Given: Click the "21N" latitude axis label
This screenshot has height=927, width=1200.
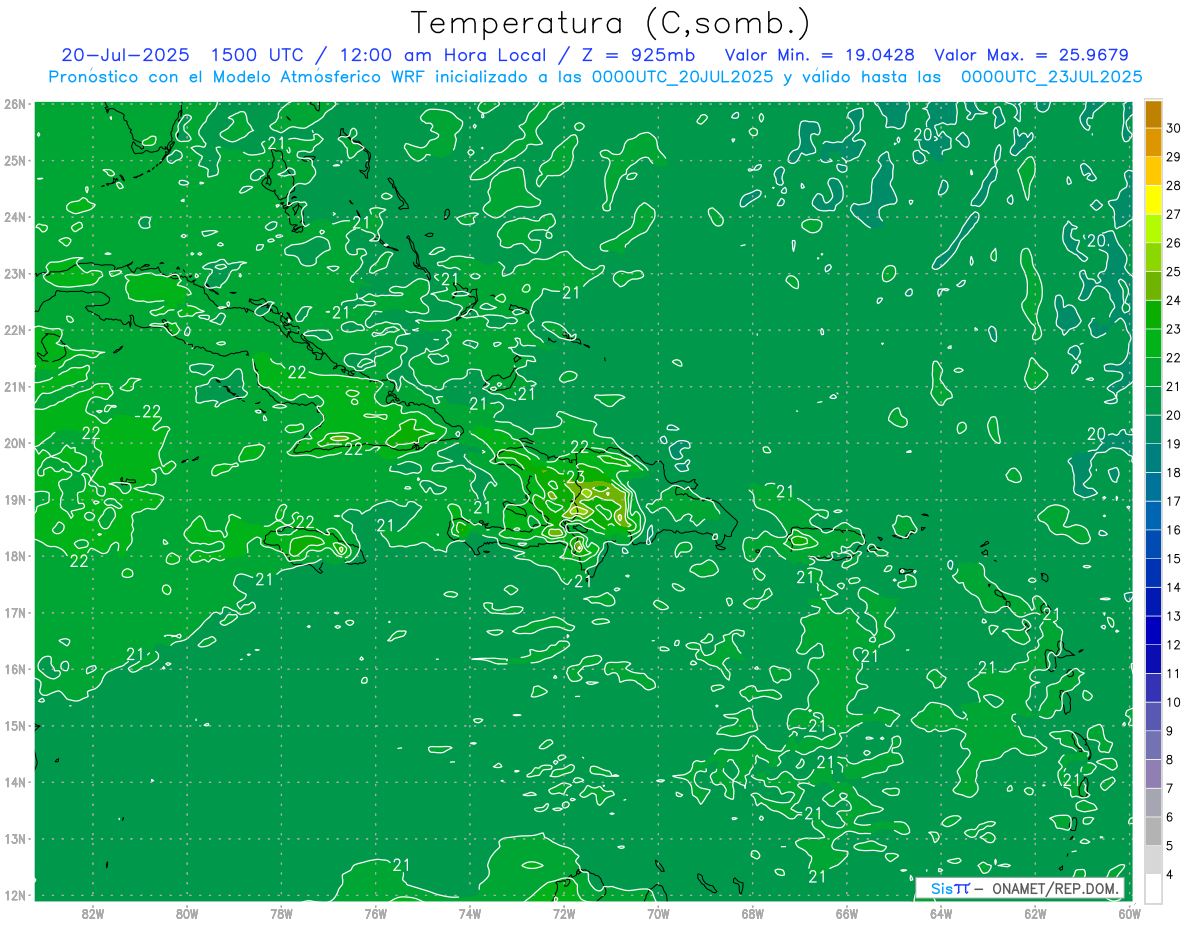Looking at the screenshot, I should pyautogui.click(x=15, y=386).
